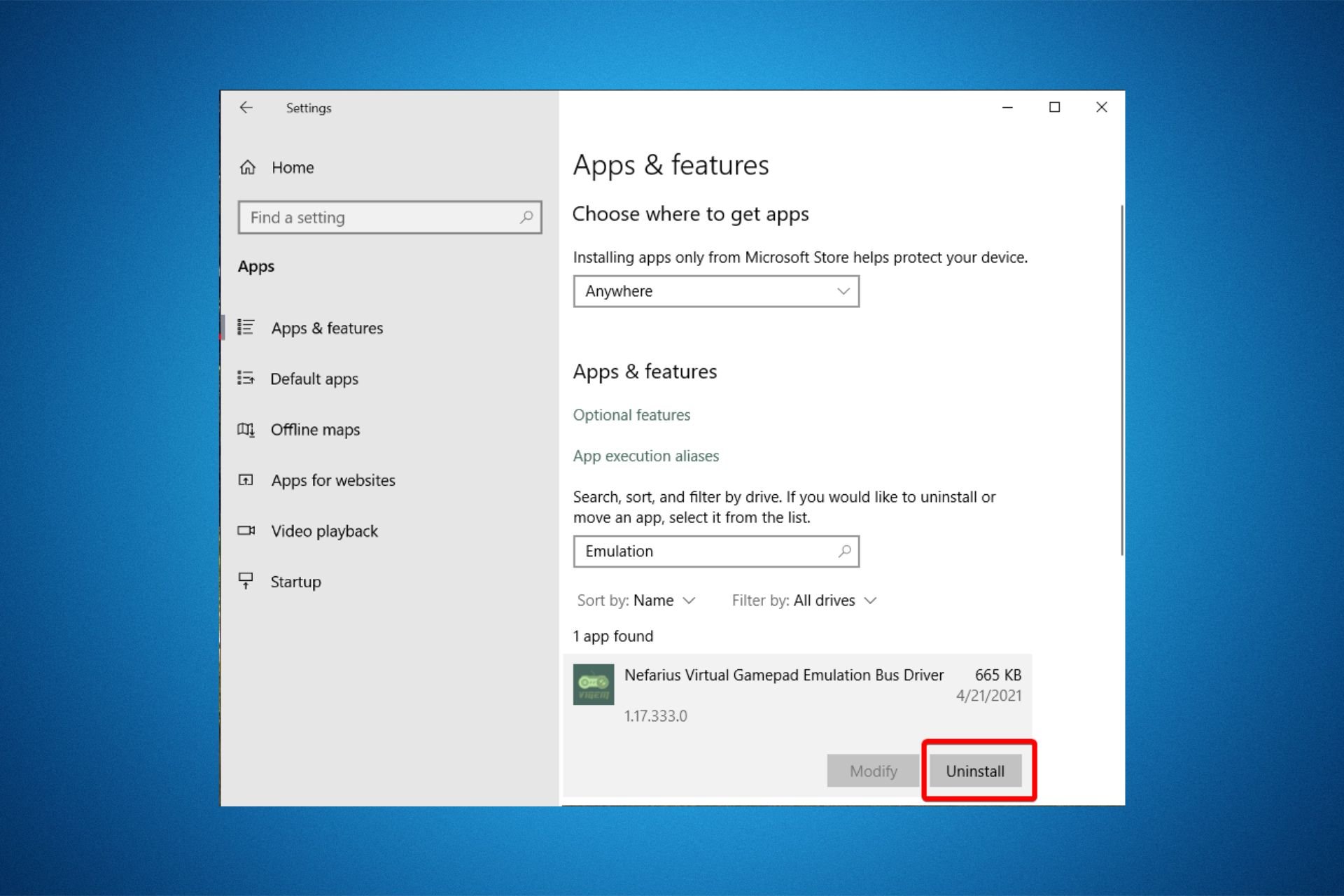This screenshot has width=1344, height=896.
Task: Click the Offline maps map icon
Action: [246, 429]
